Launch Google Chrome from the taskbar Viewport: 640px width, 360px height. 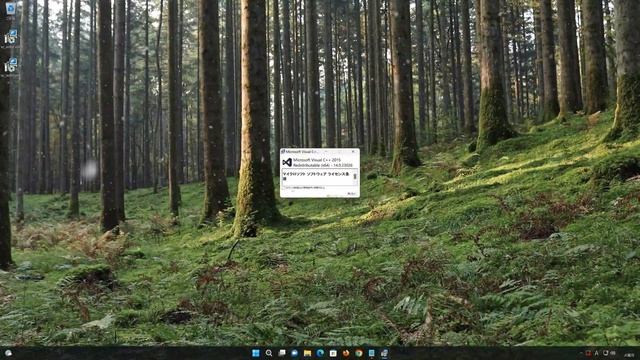tap(359, 353)
